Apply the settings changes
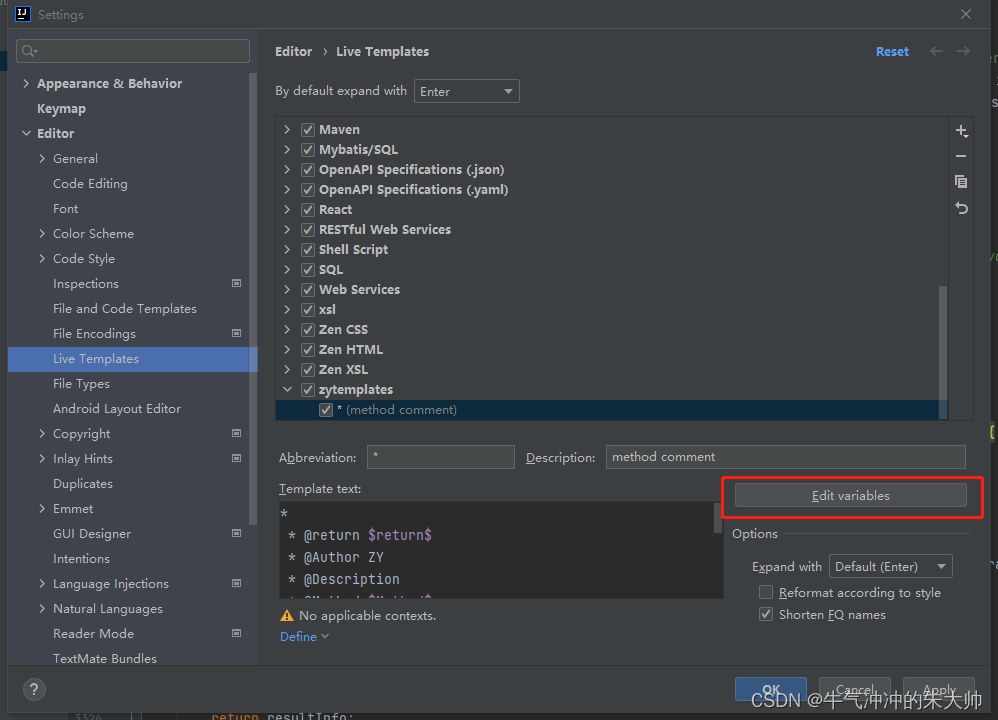This screenshot has height=720, width=998. pos(939,689)
